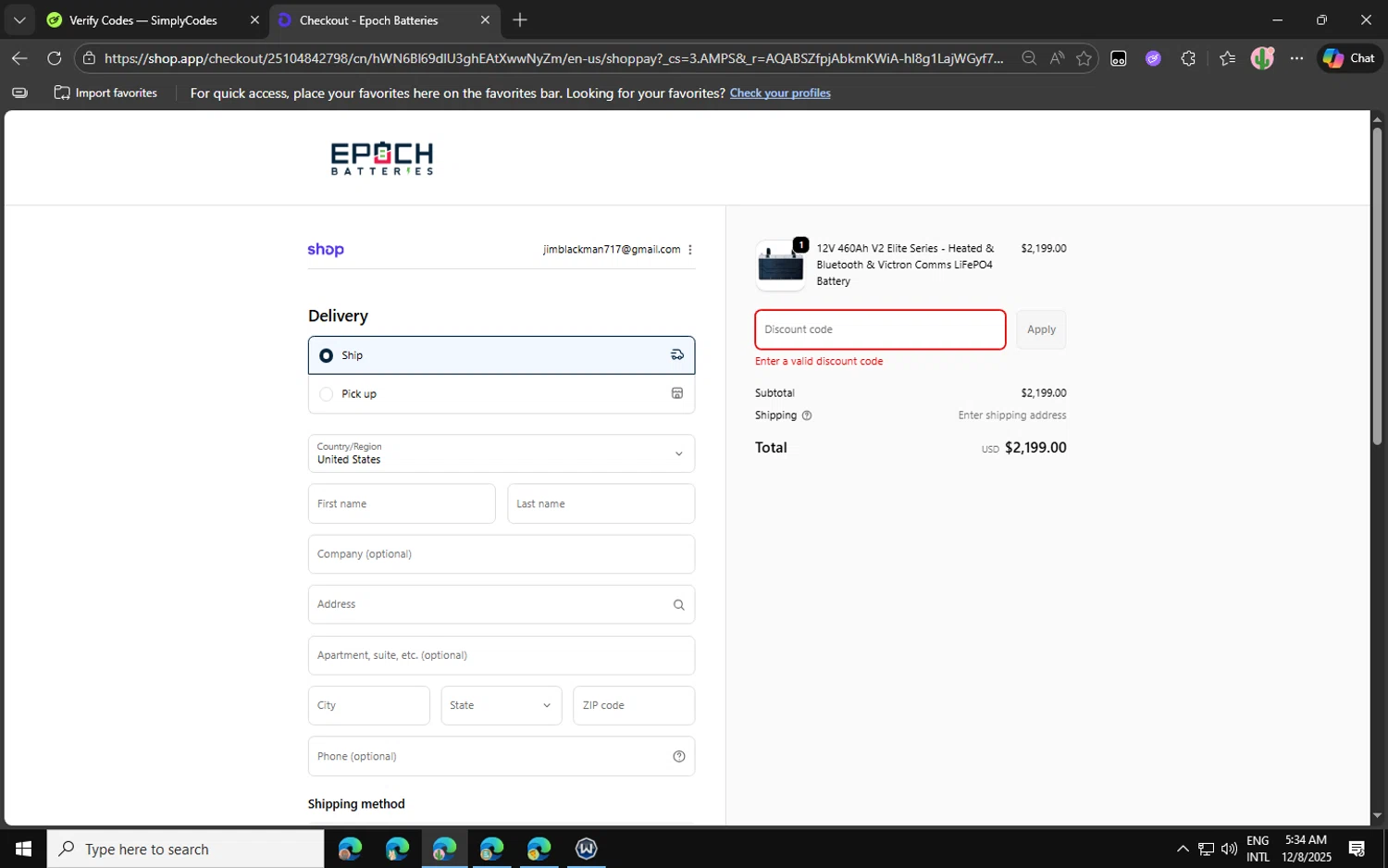
Task: Click the 'Enter a valid discount code' message
Action: [x=819, y=362]
